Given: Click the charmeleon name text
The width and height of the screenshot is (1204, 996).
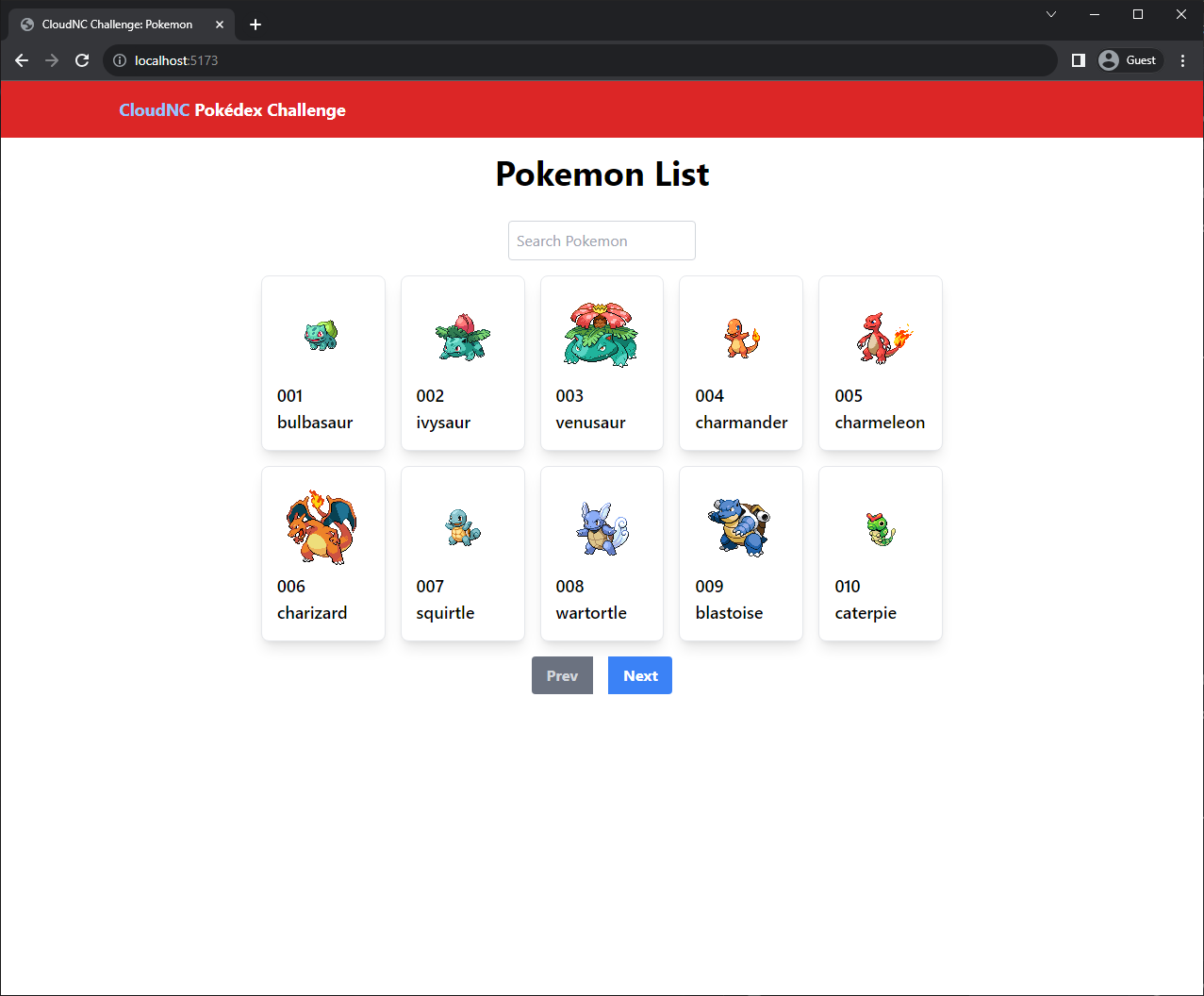Looking at the screenshot, I should tap(880, 423).
